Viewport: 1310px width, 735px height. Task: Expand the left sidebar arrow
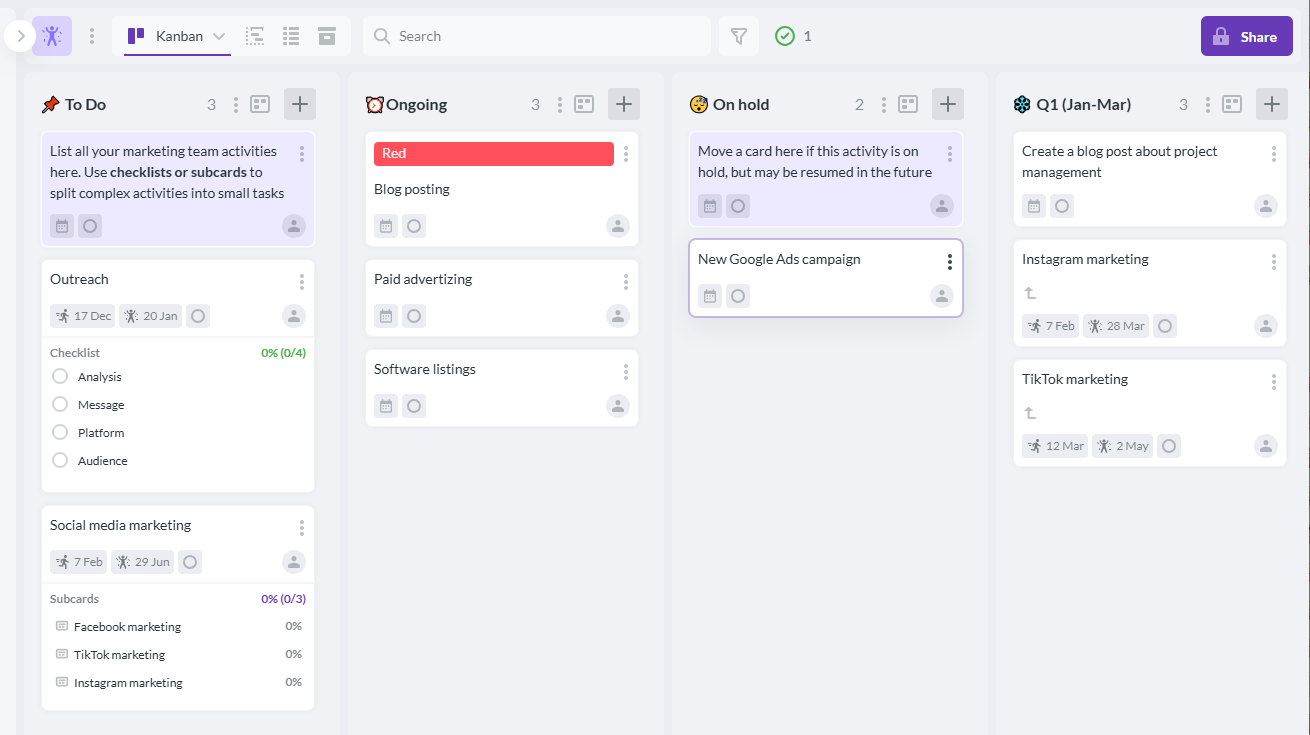tap(18, 35)
